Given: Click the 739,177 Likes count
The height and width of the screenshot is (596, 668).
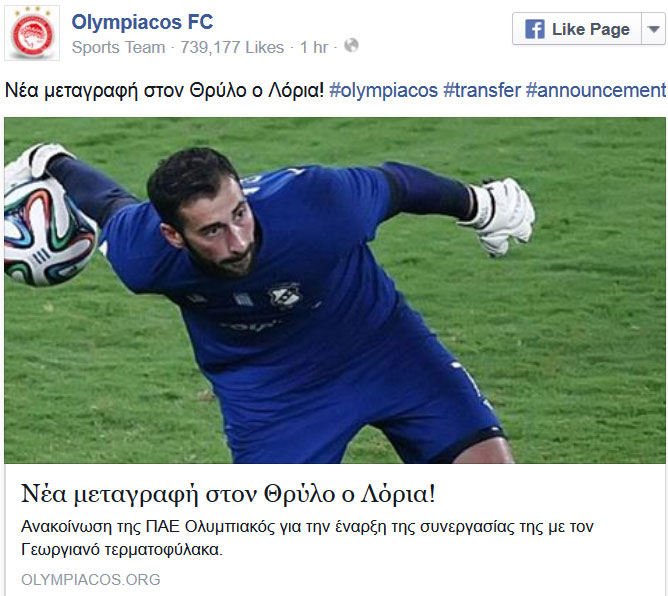Looking at the screenshot, I should pyautogui.click(x=232, y=47).
